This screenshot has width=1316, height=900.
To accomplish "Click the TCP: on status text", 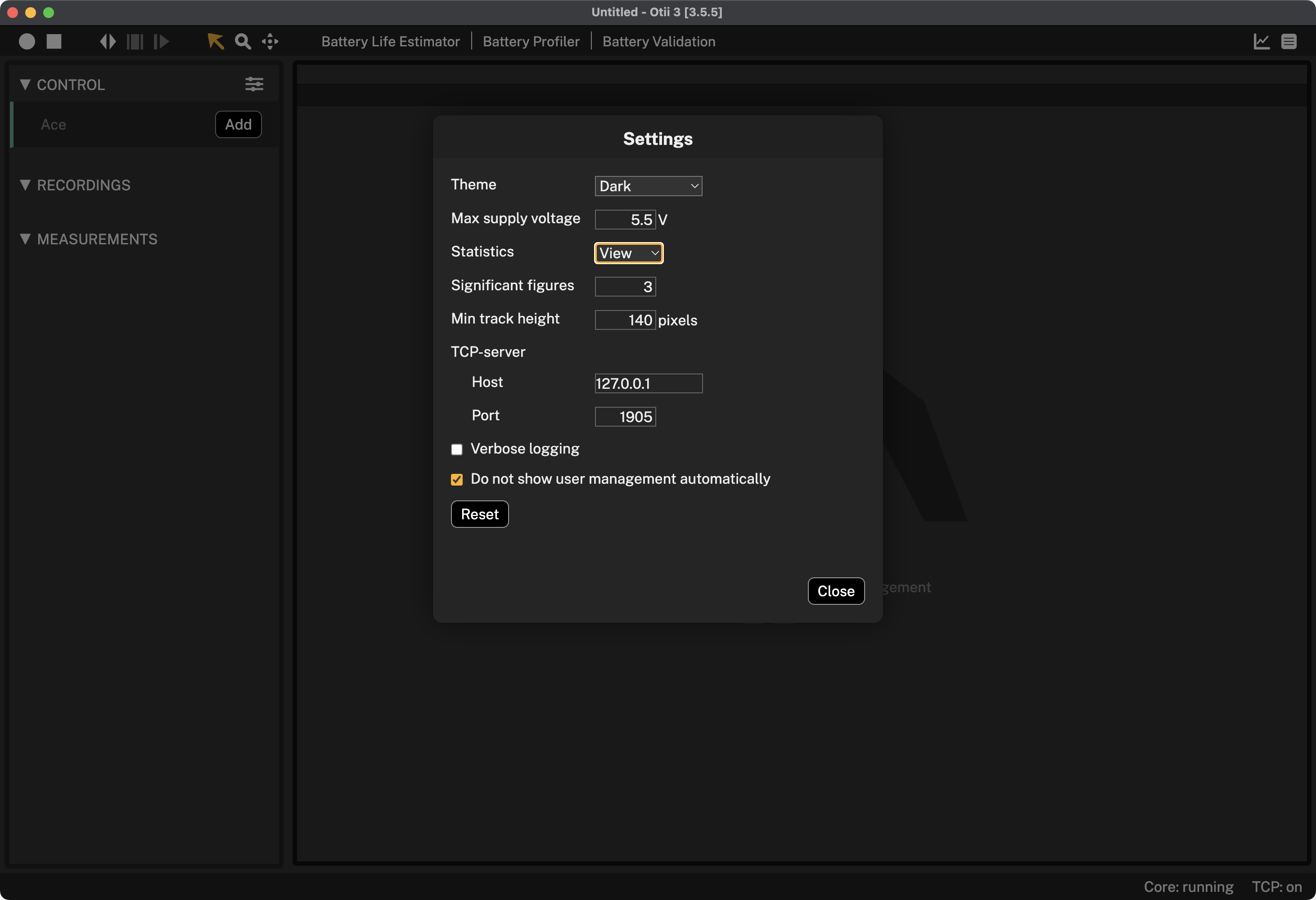I will (1276, 886).
